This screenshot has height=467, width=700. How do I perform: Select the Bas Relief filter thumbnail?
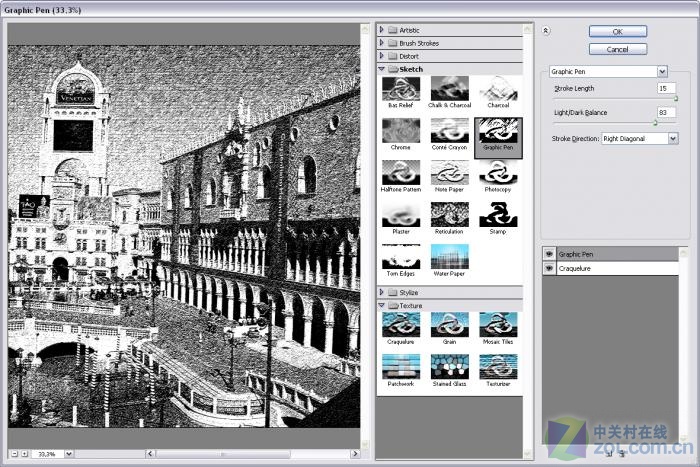point(400,90)
